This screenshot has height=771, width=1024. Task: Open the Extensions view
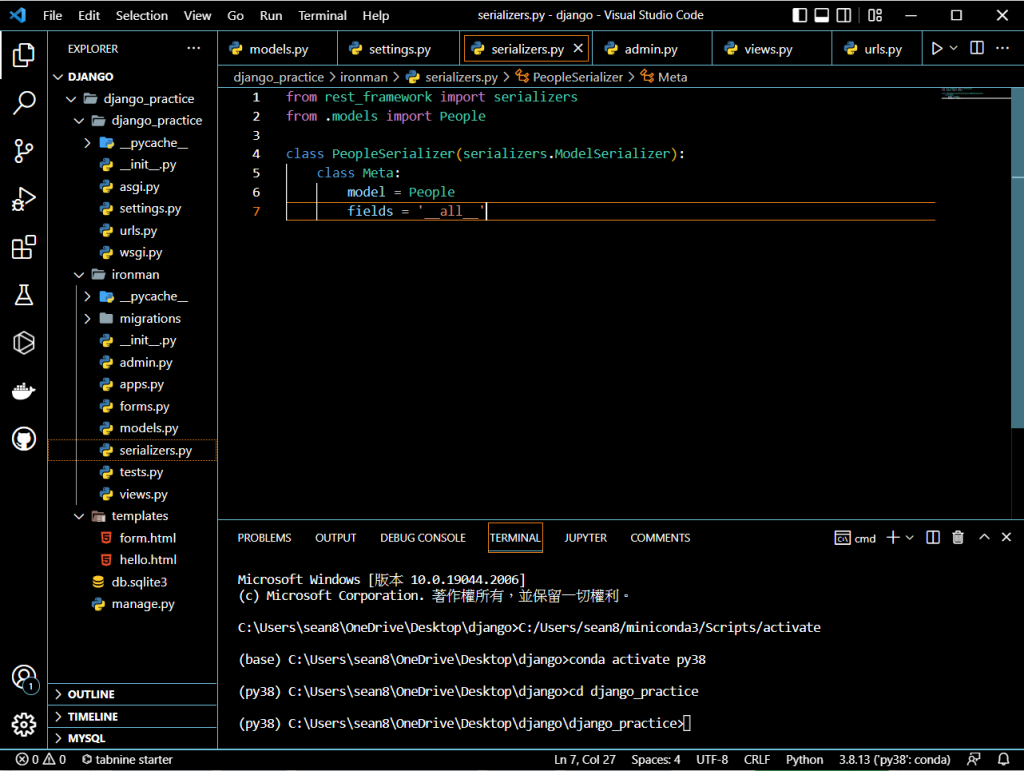[x=24, y=247]
